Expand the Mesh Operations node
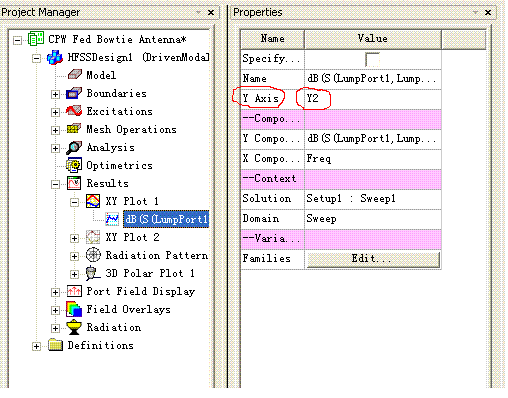The width and height of the screenshot is (508, 398). [x=55, y=131]
